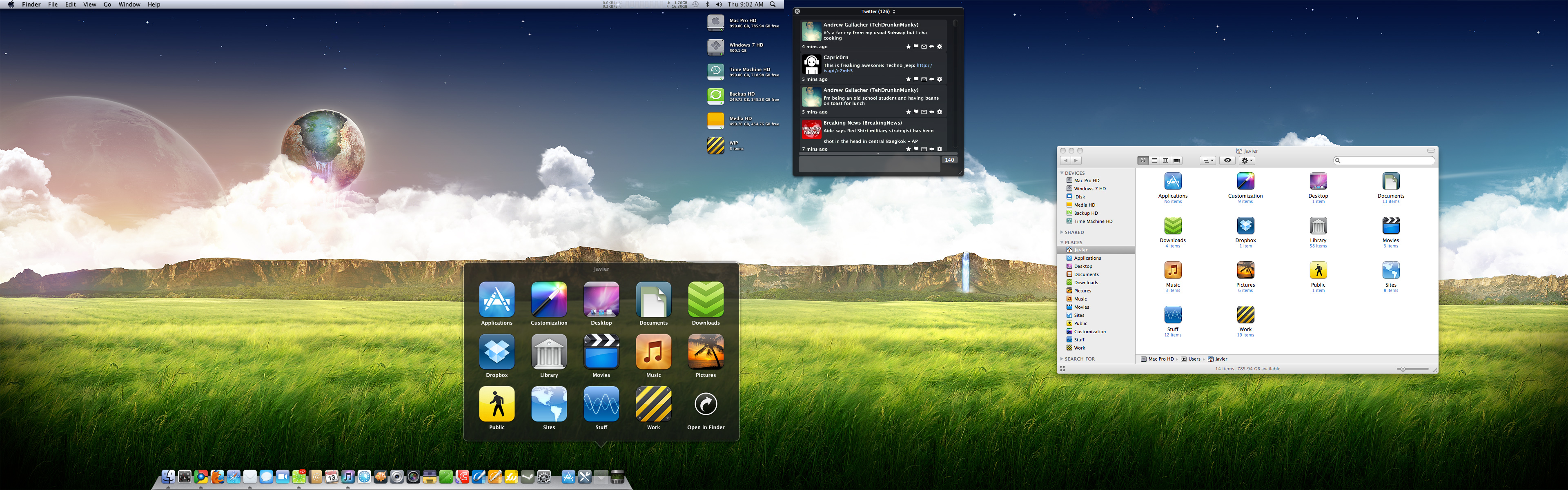
Task: Open the Edit menu
Action: click(71, 4)
